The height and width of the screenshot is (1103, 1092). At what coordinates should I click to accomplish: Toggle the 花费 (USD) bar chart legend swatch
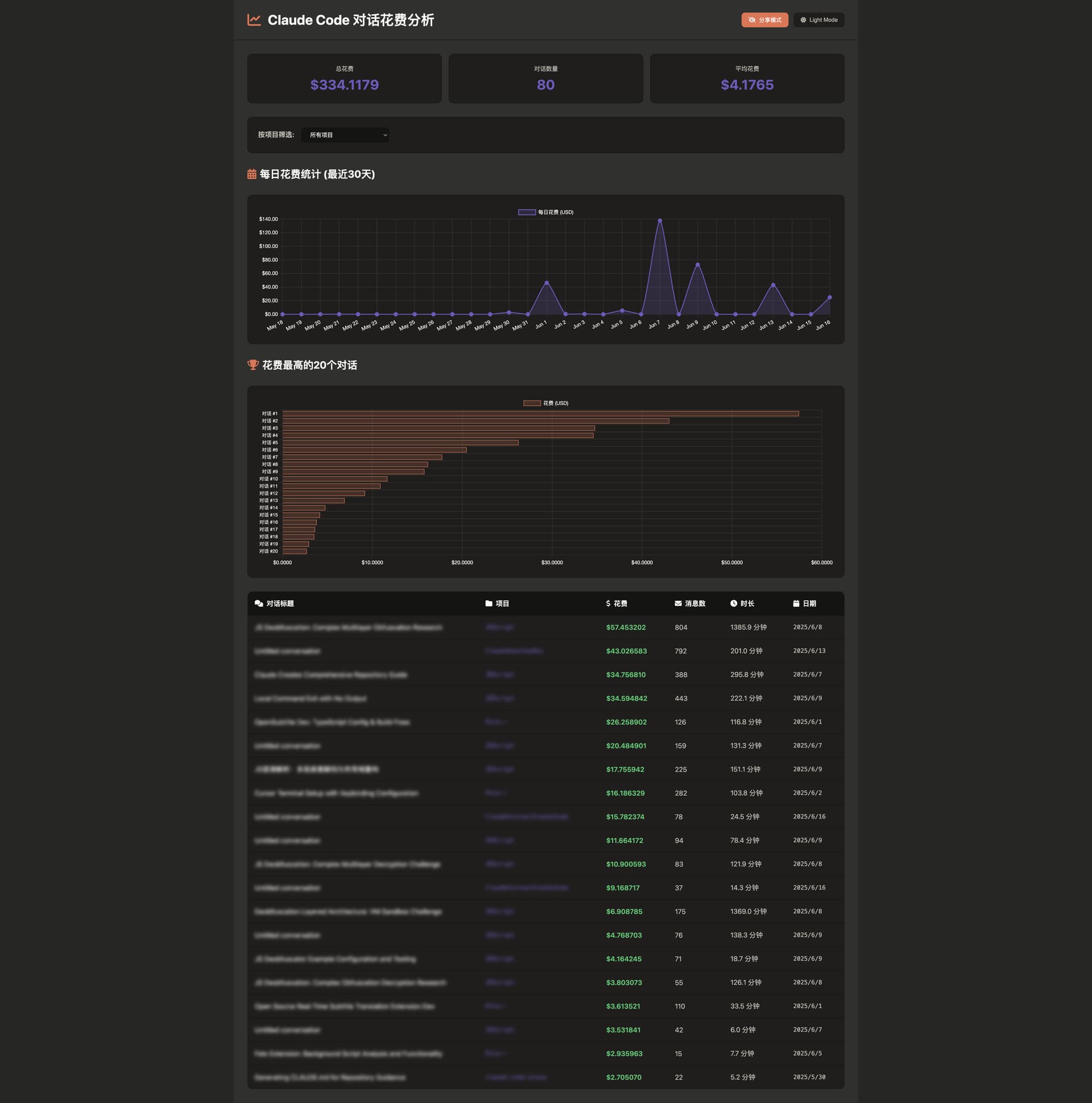(531, 403)
